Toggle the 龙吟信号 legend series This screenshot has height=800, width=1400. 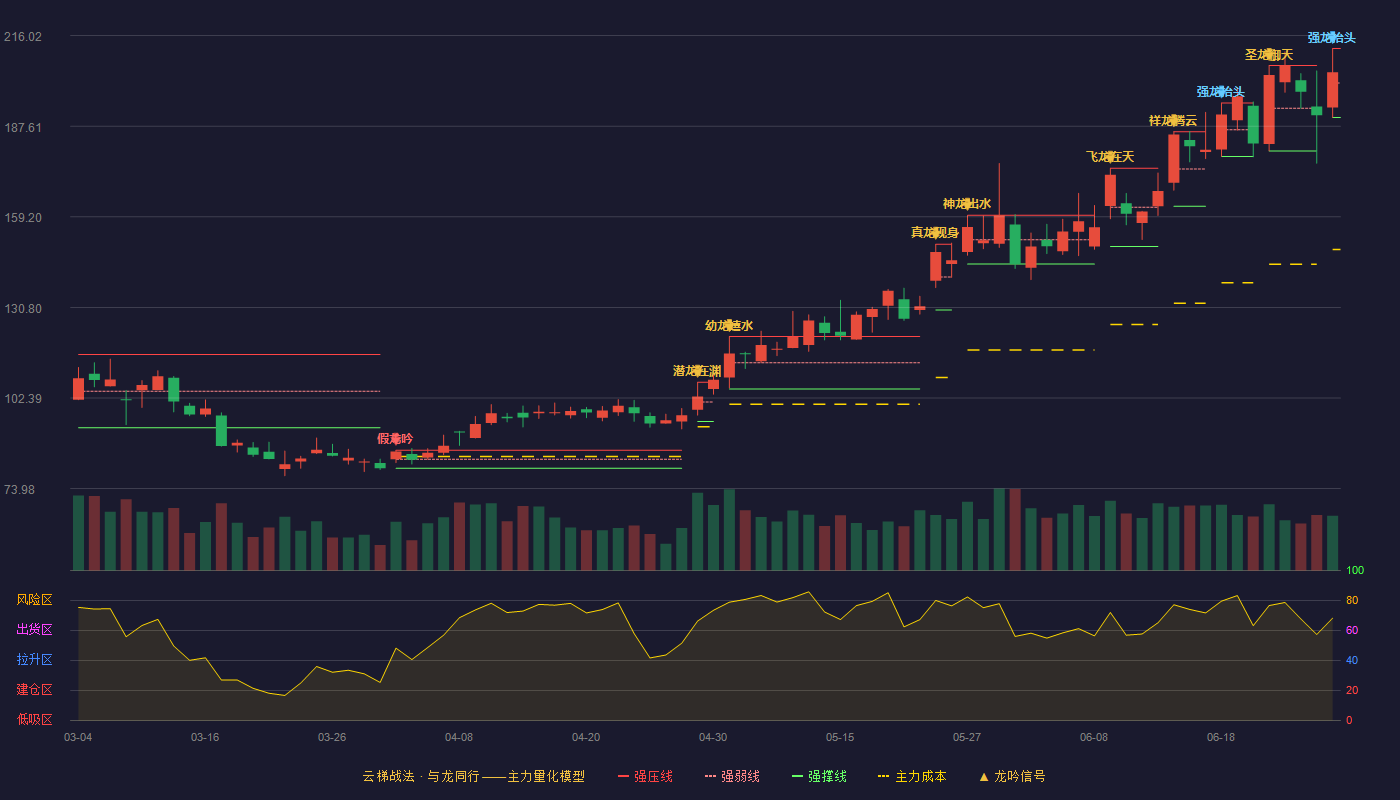pos(1011,776)
